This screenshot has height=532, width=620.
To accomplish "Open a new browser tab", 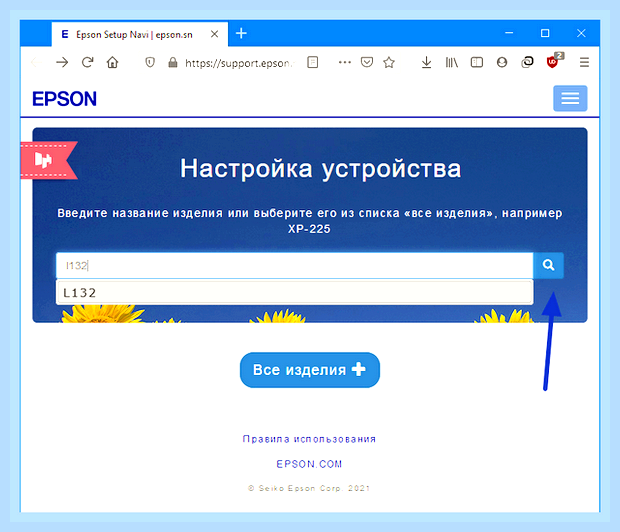I will (241, 33).
